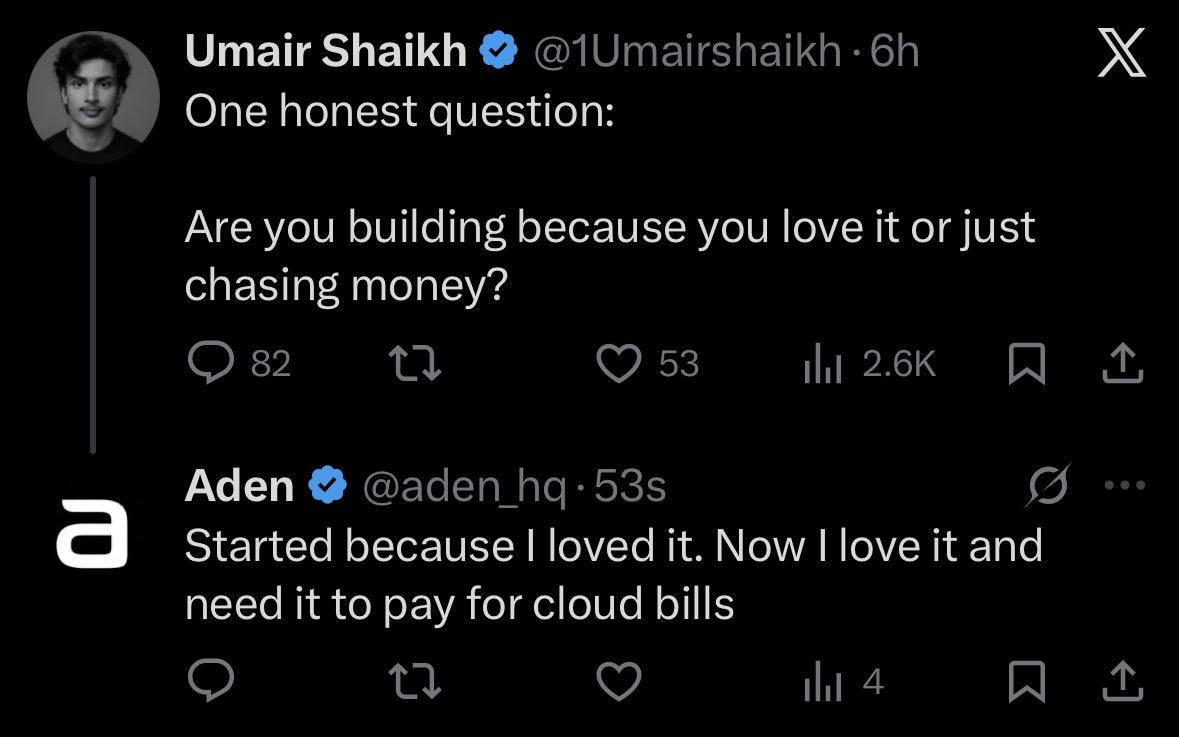Viewport: 1179px width, 737px height.
Task: Visit the @aden_hq handle link
Action: pyautogui.click(x=463, y=486)
